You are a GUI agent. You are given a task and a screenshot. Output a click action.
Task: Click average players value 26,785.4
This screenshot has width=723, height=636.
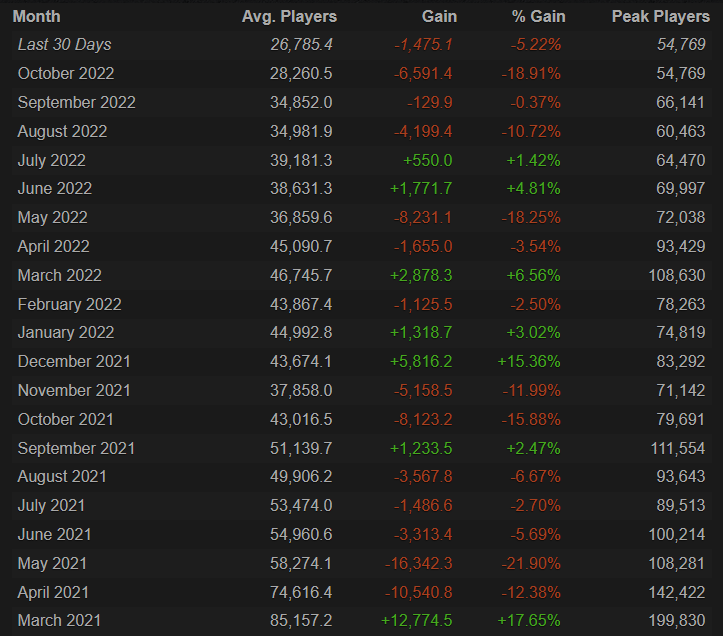[x=302, y=45]
